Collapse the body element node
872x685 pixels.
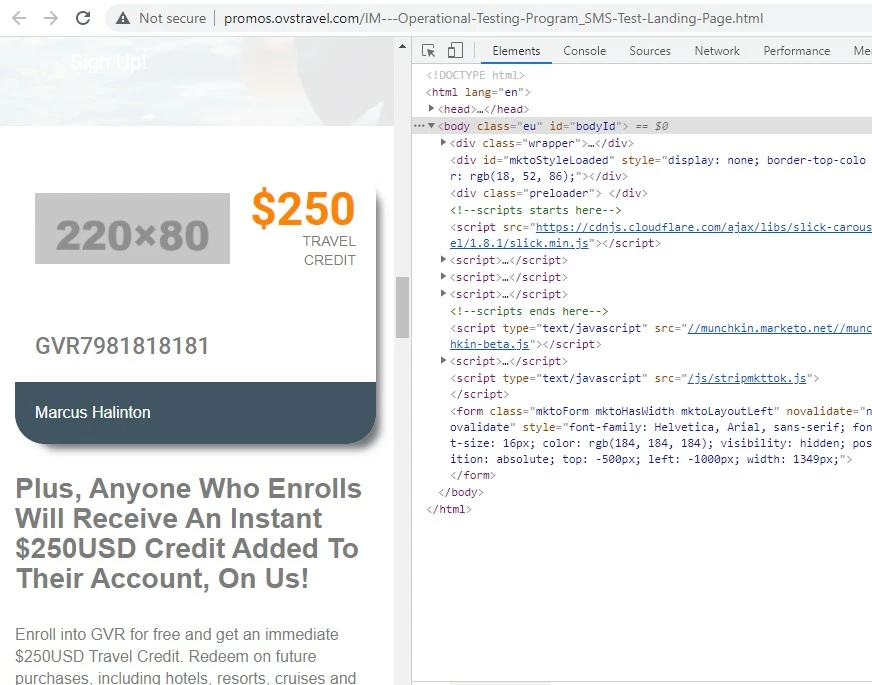(x=432, y=126)
